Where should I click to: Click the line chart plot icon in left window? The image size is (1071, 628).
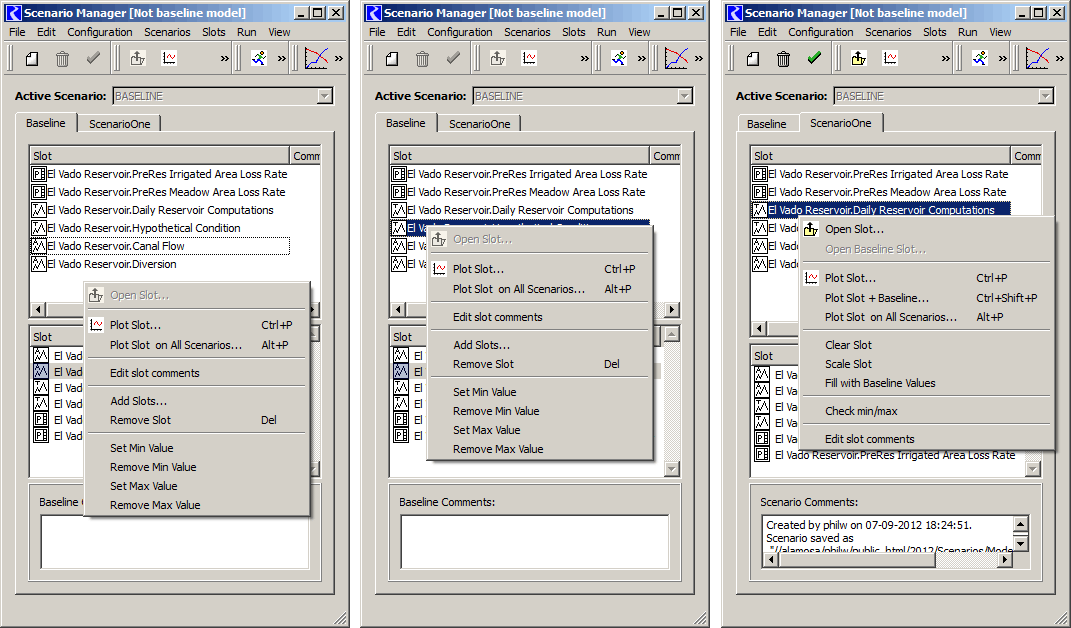[316, 59]
